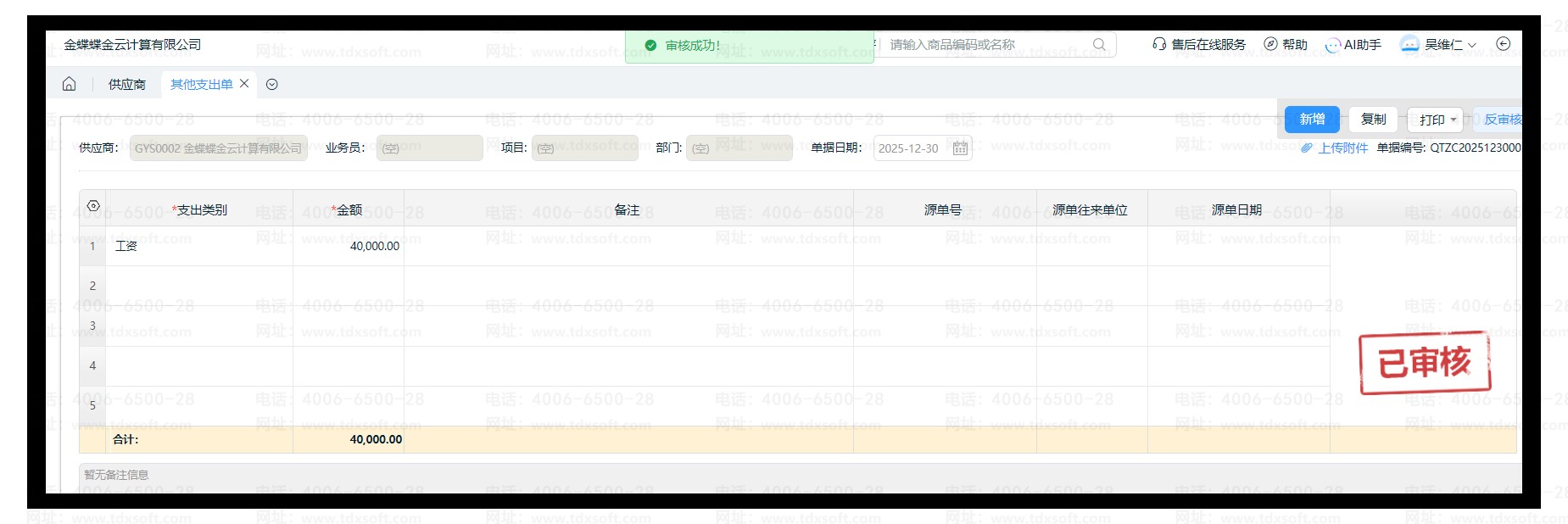1568x524 pixels.
Task: Switch to the 供应商 tab
Action: (x=126, y=84)
